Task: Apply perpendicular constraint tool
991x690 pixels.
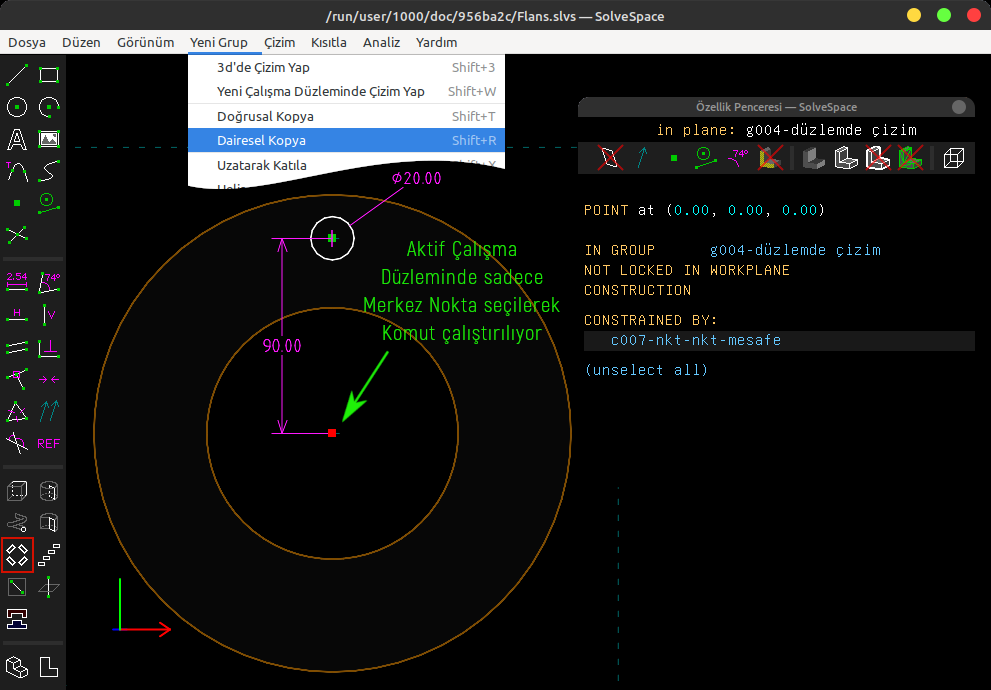Action: pos(49,346)
